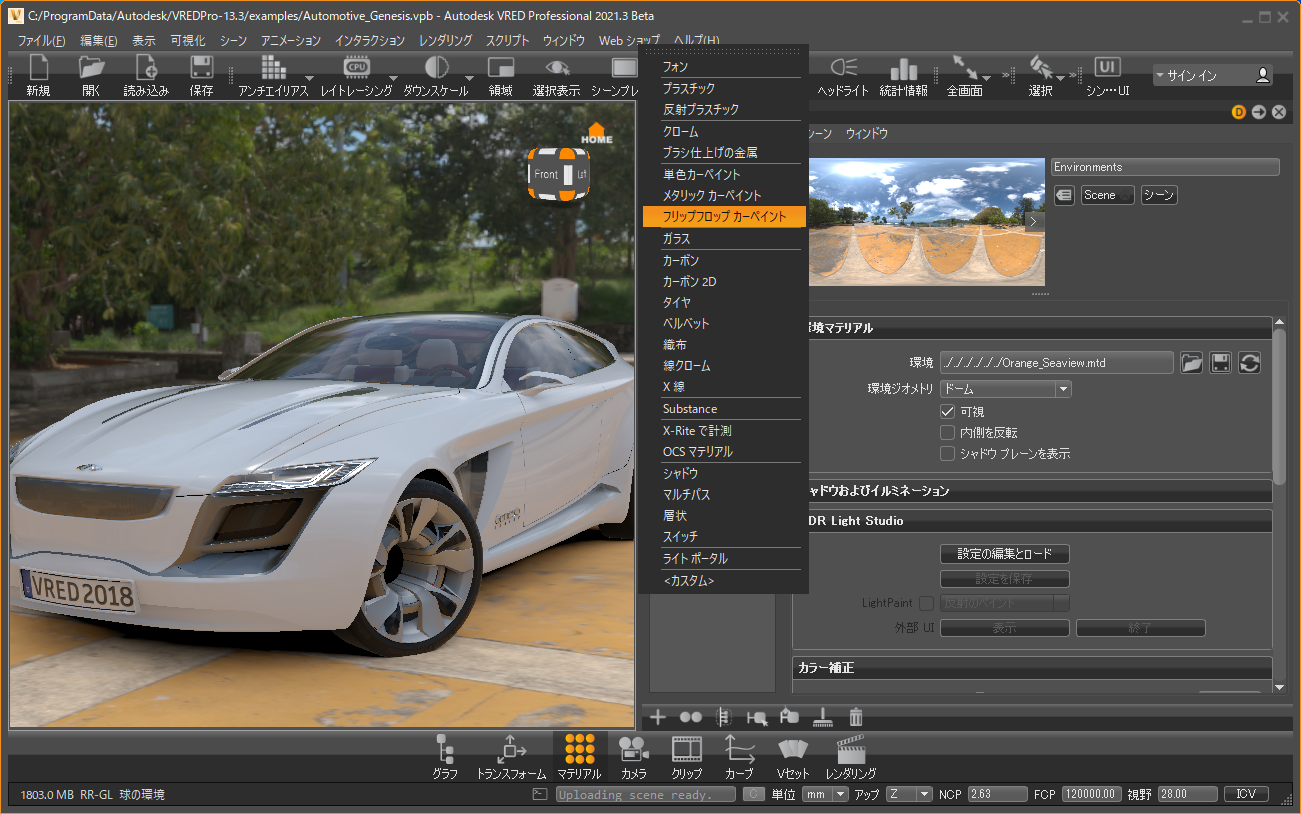Click the 新規 (New) toolbar icon
This screenshot has height=814, width=1301.
[x=38, y=70]
